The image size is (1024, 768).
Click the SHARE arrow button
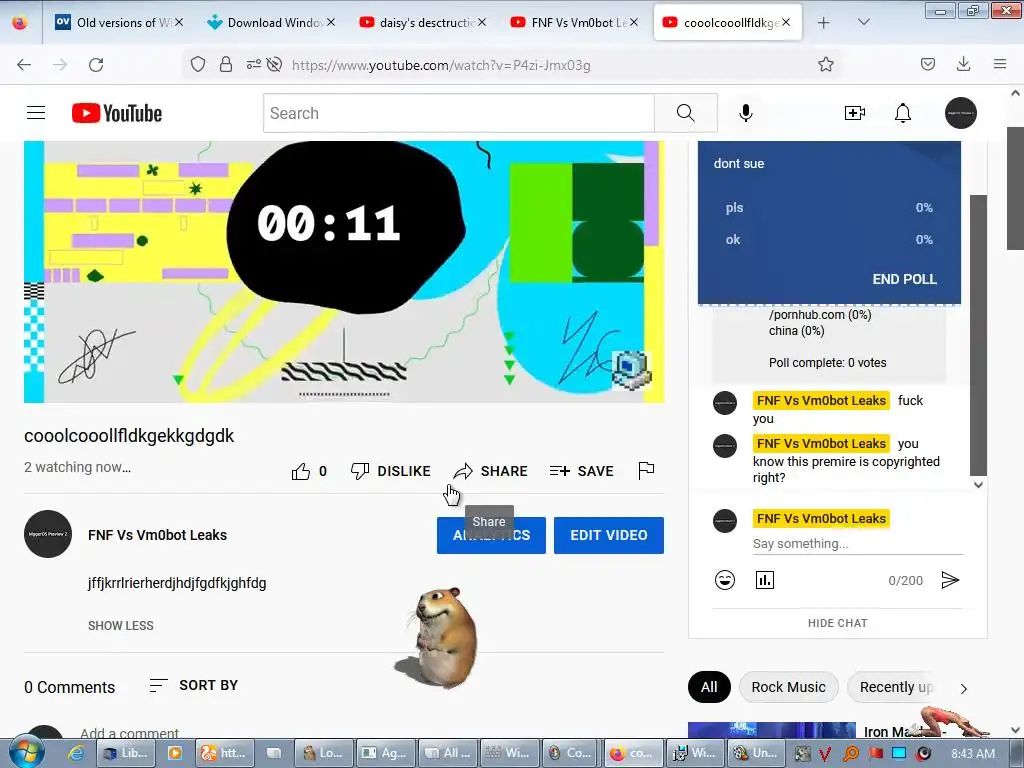point(490,471)
